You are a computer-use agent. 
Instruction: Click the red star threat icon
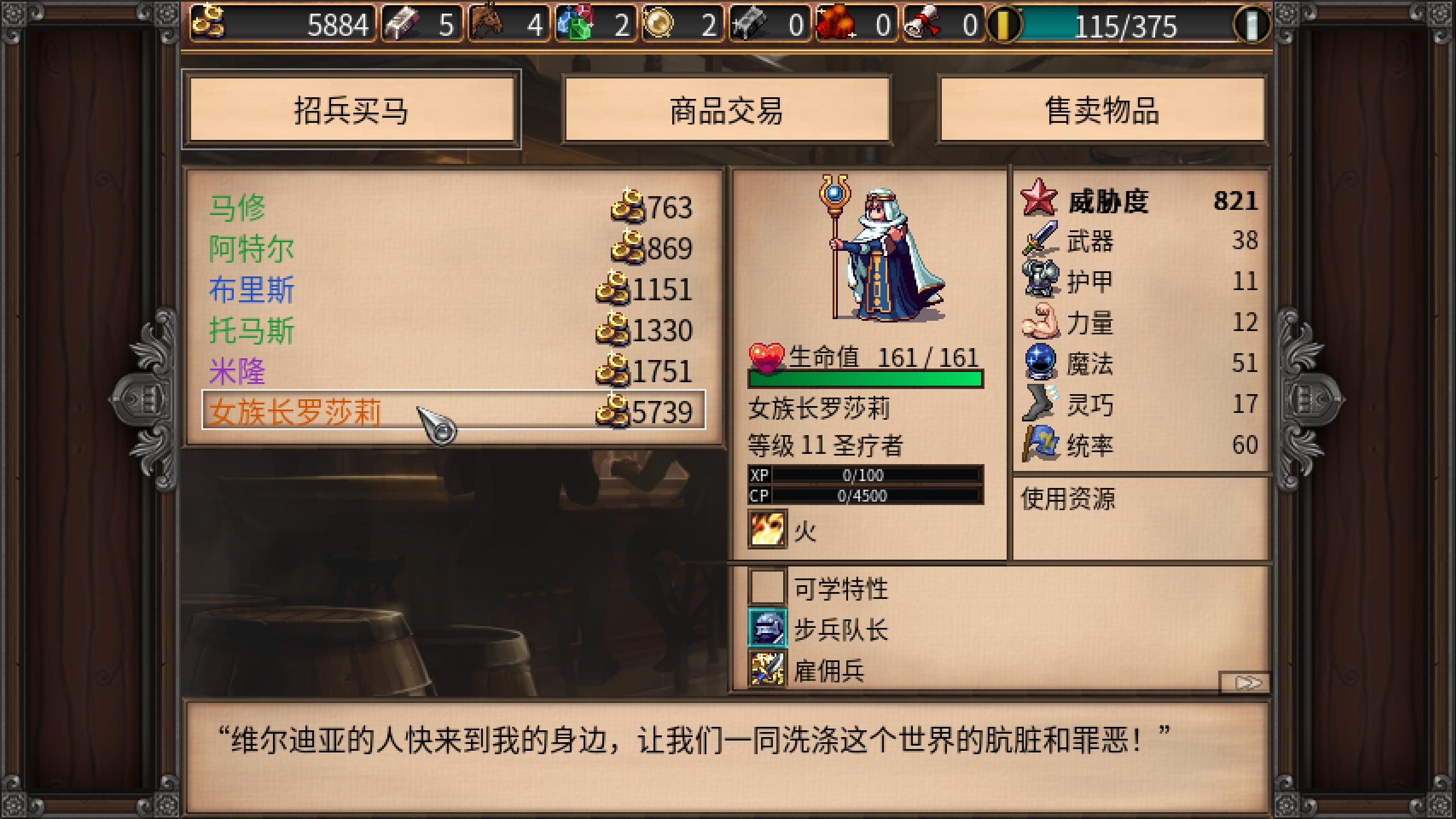[1039, 198]
